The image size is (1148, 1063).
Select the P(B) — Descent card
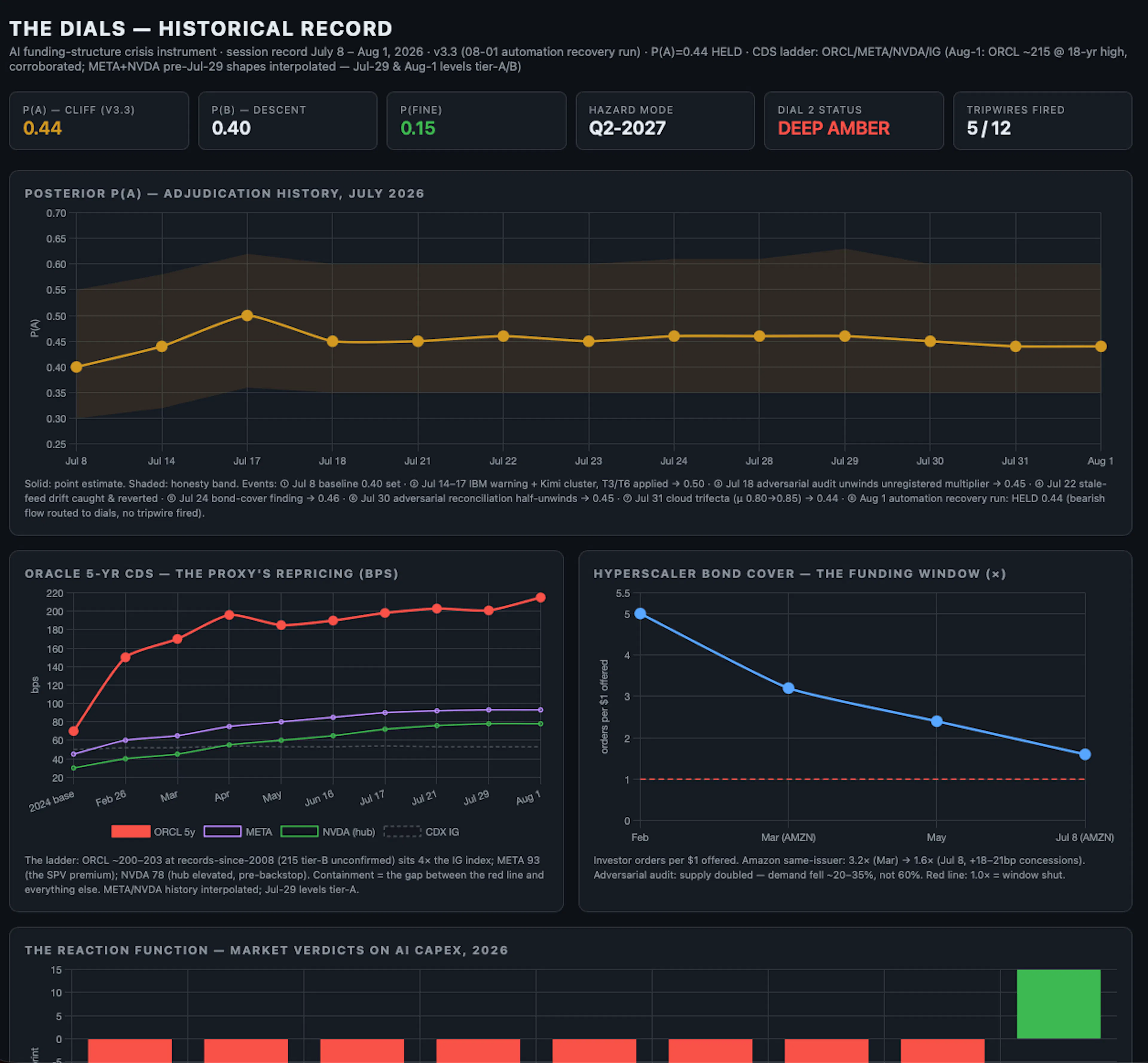point(288,121)
